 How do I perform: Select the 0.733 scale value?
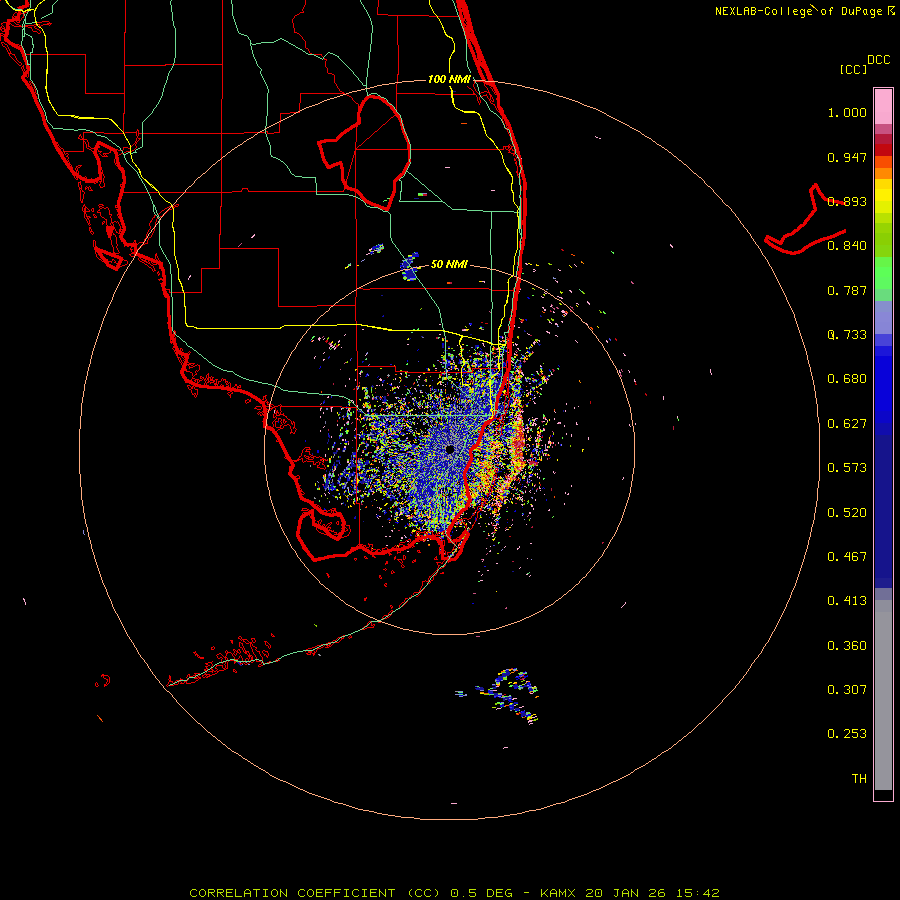tap(847, 335)
